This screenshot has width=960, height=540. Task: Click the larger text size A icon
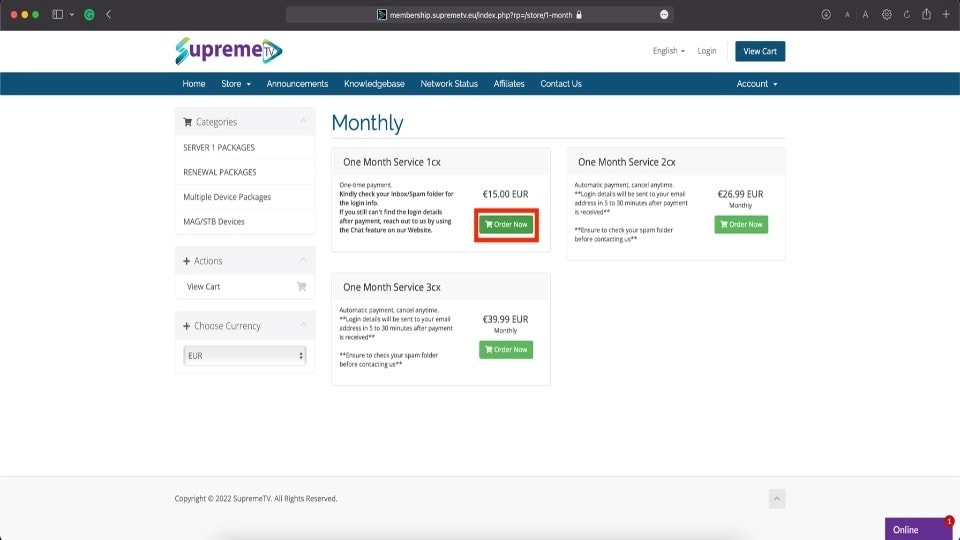click(865, 15)
